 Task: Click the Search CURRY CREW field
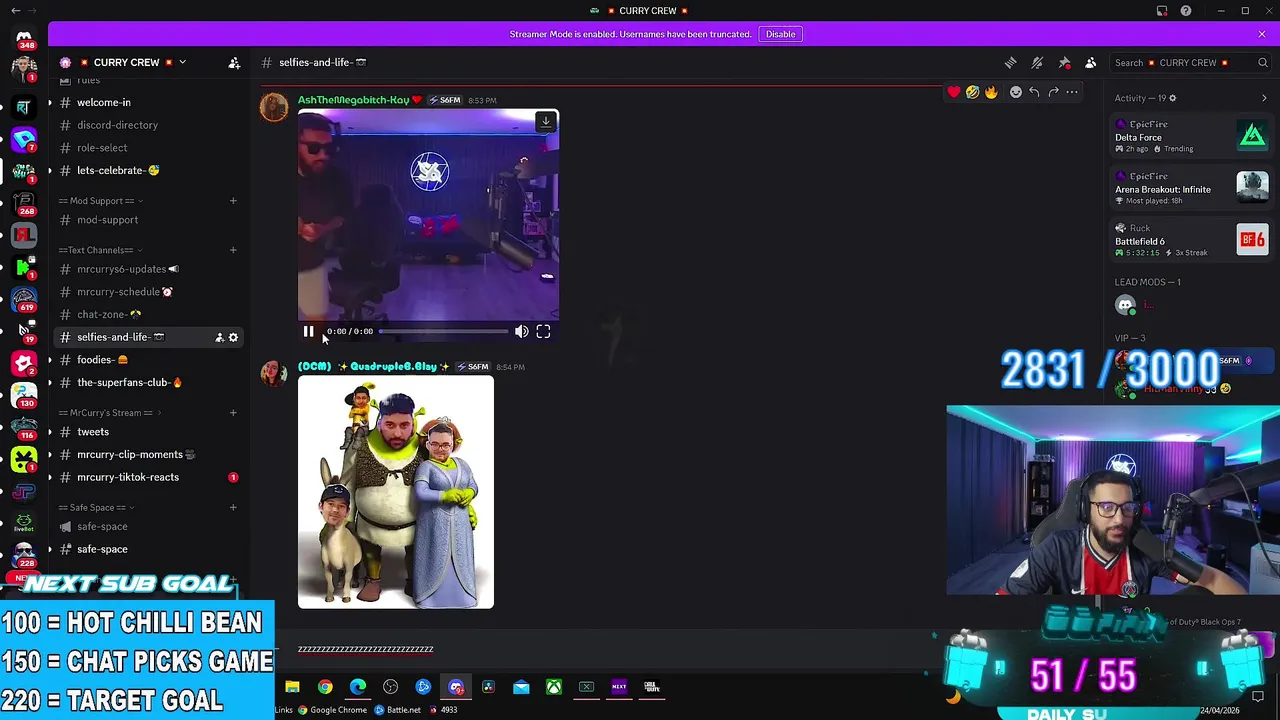point(1191,62)
